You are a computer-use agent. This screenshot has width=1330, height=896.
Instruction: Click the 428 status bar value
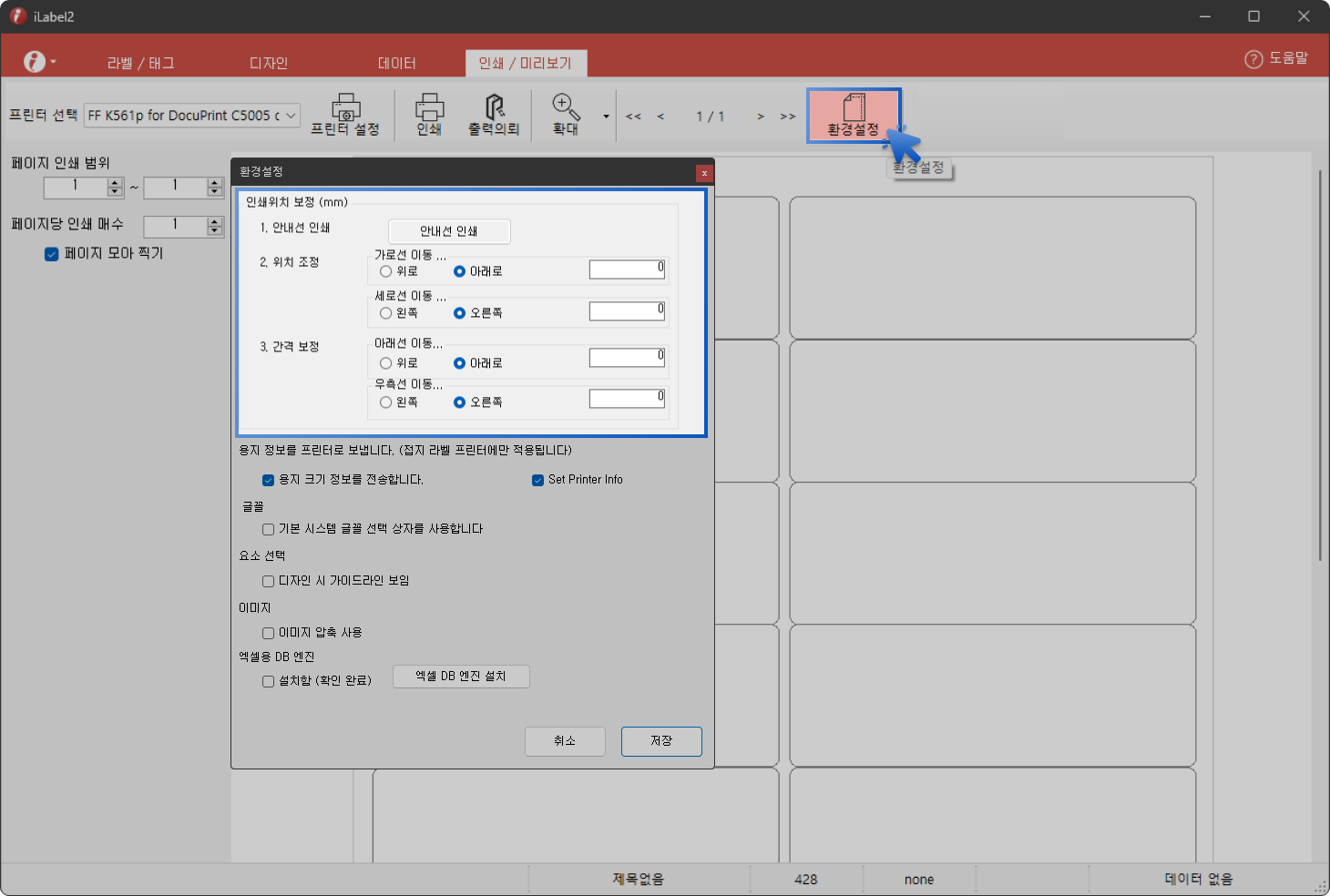[806, 880]
